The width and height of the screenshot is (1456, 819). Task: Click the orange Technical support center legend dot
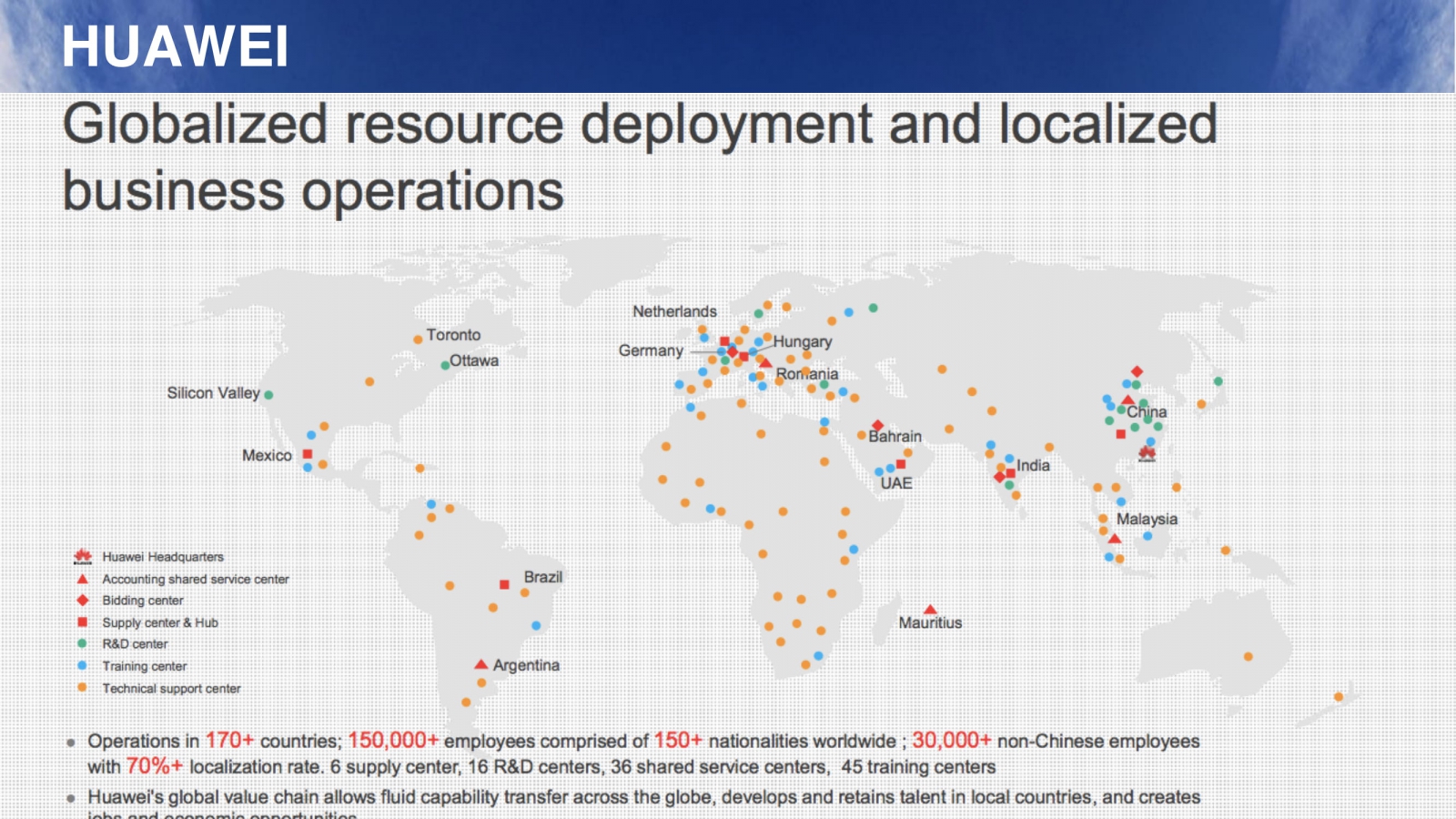(83, 688)
